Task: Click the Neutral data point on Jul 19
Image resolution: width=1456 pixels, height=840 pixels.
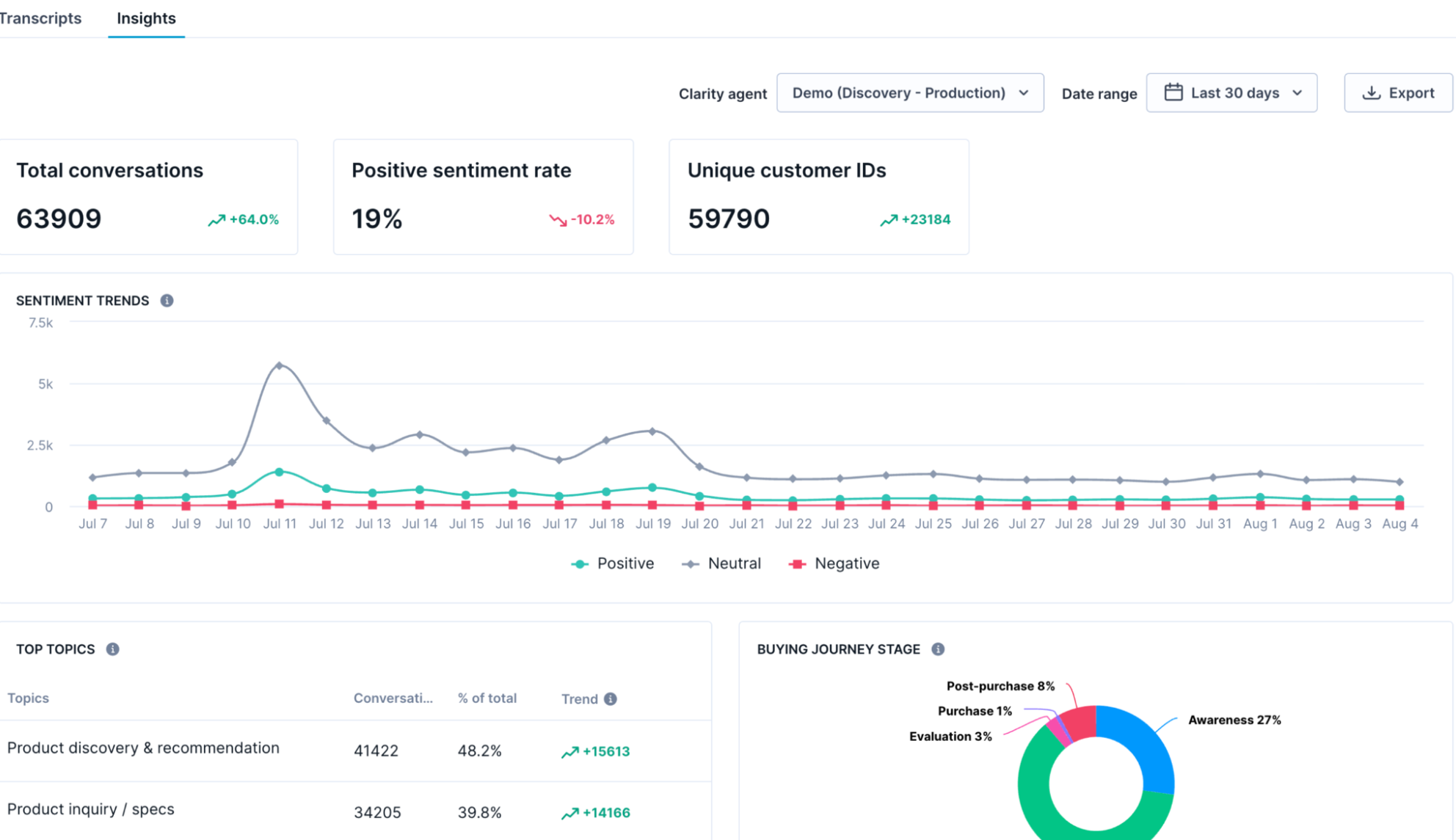Action: click(652, 431)
